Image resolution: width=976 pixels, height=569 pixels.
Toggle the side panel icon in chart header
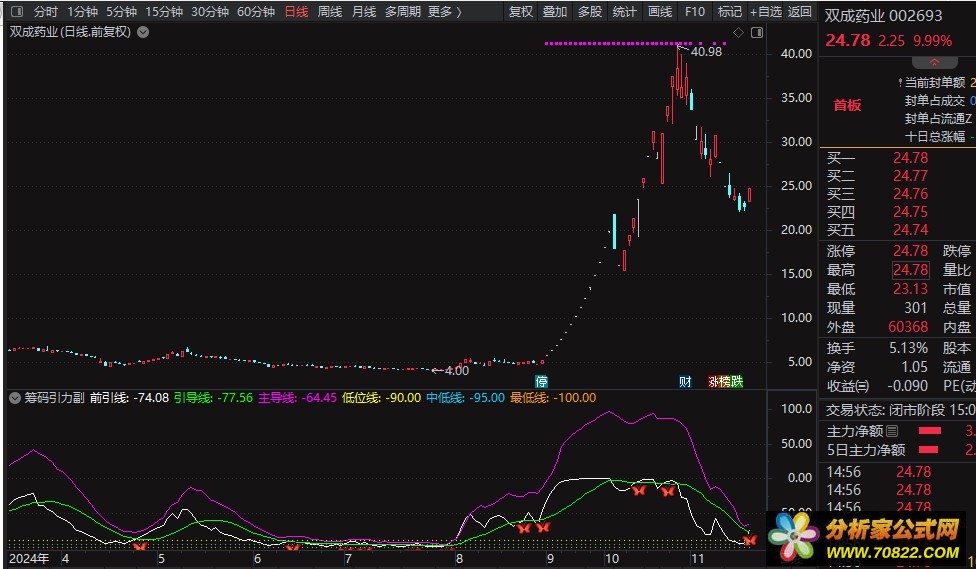pos(757,32)
